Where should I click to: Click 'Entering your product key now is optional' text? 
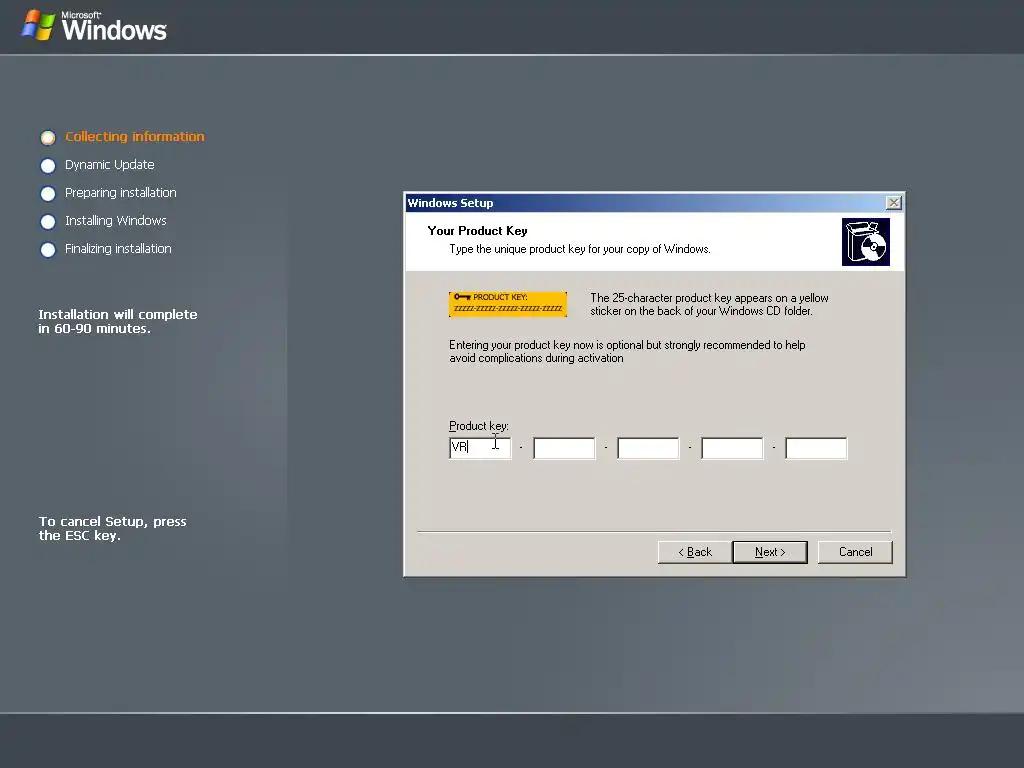627,351
